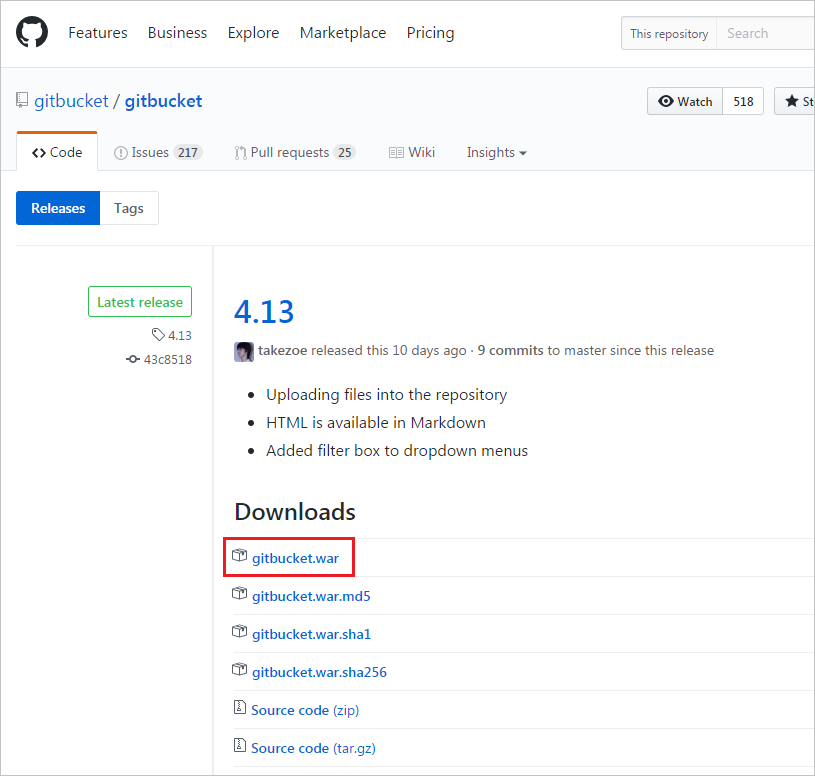Image resolution: width=815 pixels, height=776 pixels.
Task: Download Source code (zip)
Action: coord(305,710)
